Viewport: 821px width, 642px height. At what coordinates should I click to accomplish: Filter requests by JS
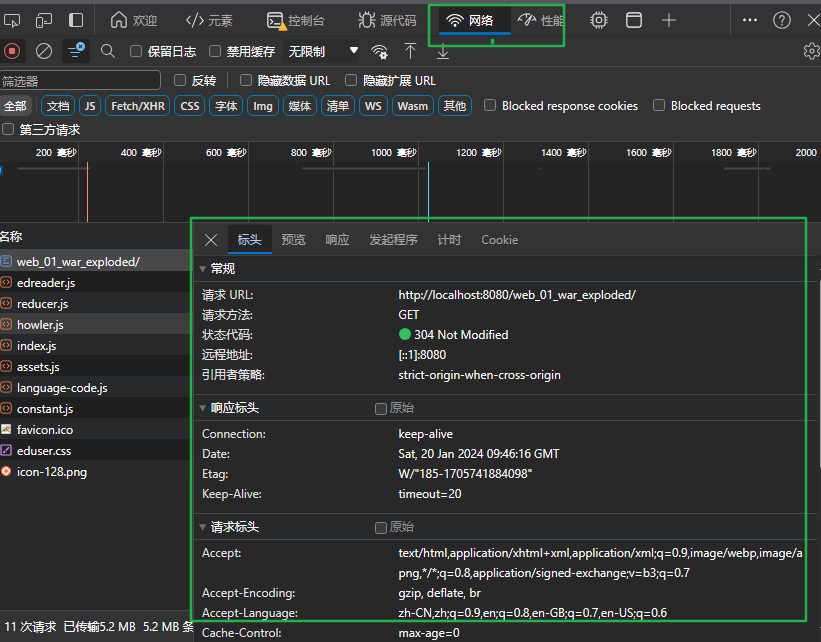(90, 106)
